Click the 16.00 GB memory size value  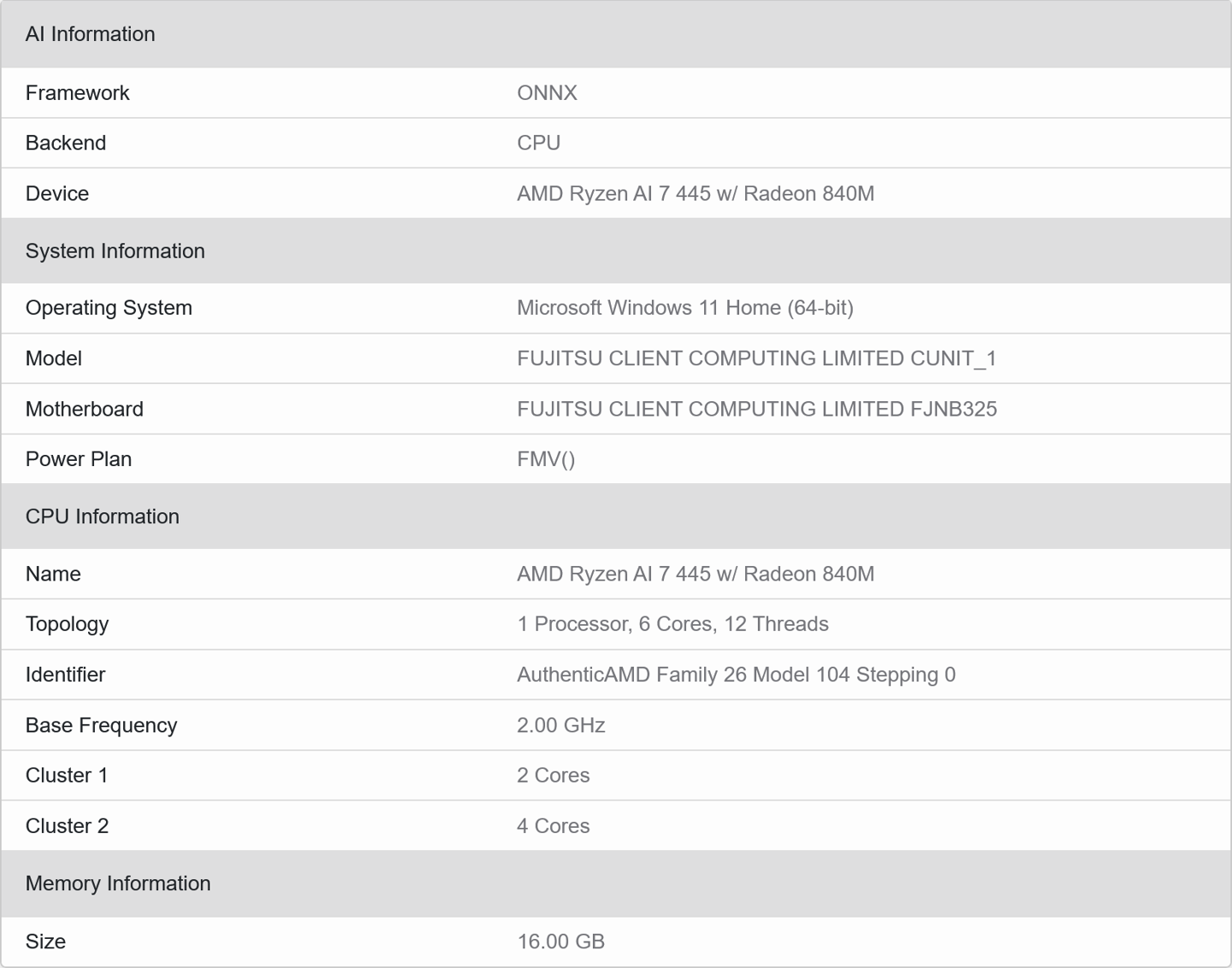pos(560,941)
